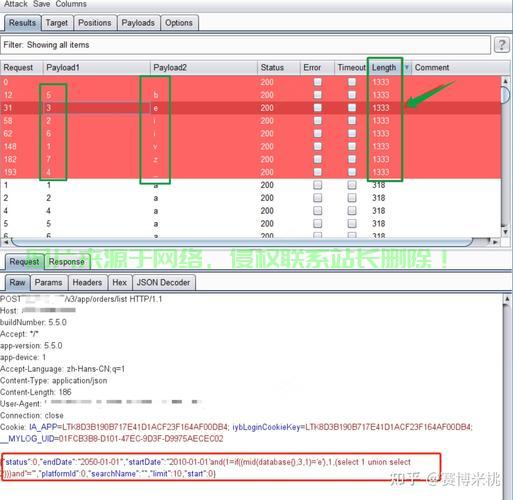Click the help question mark icon
The height and width of the screenshot is (500, 513).
click(x=502, y=45)
